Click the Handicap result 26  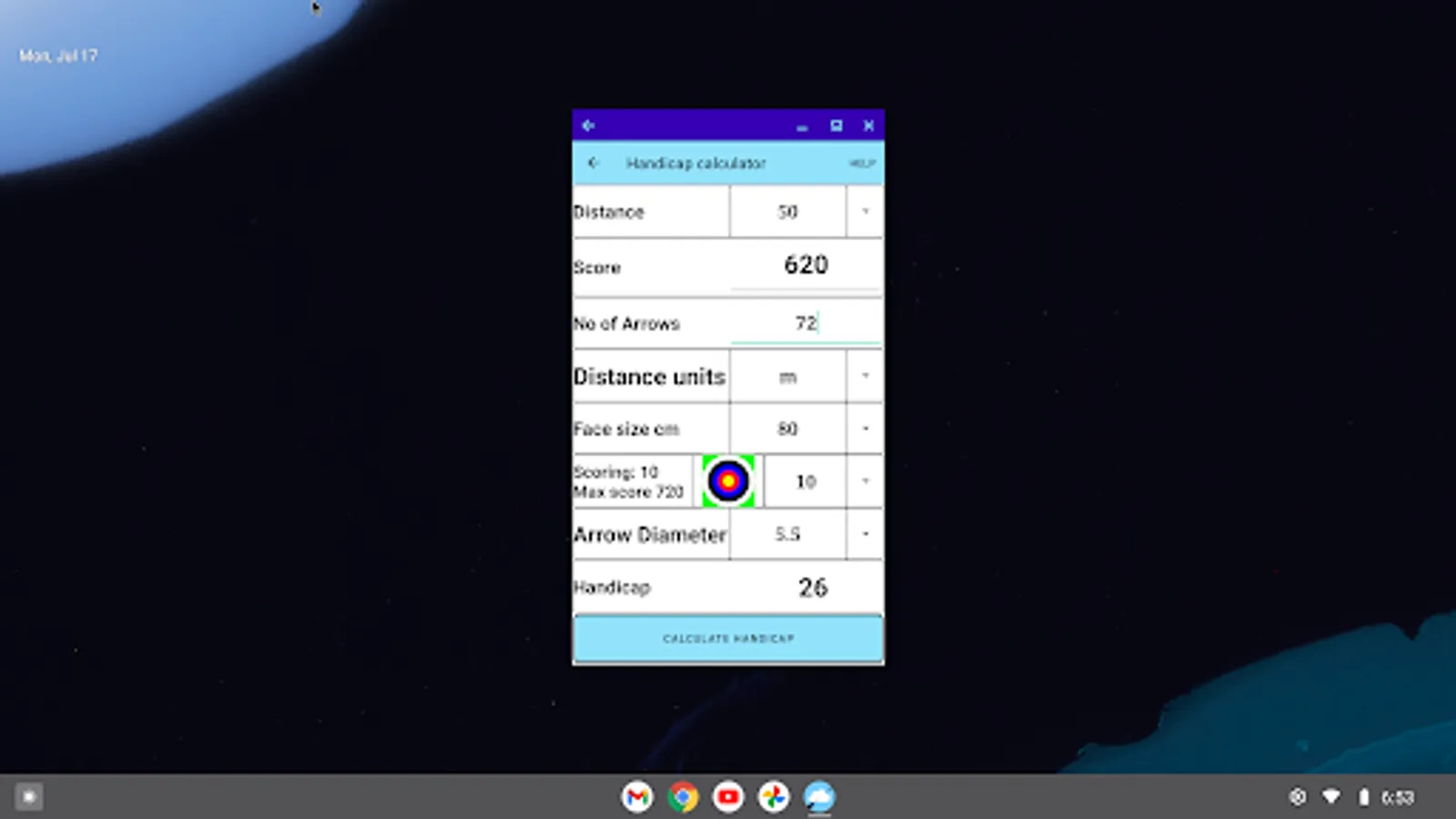click(813, 588)
